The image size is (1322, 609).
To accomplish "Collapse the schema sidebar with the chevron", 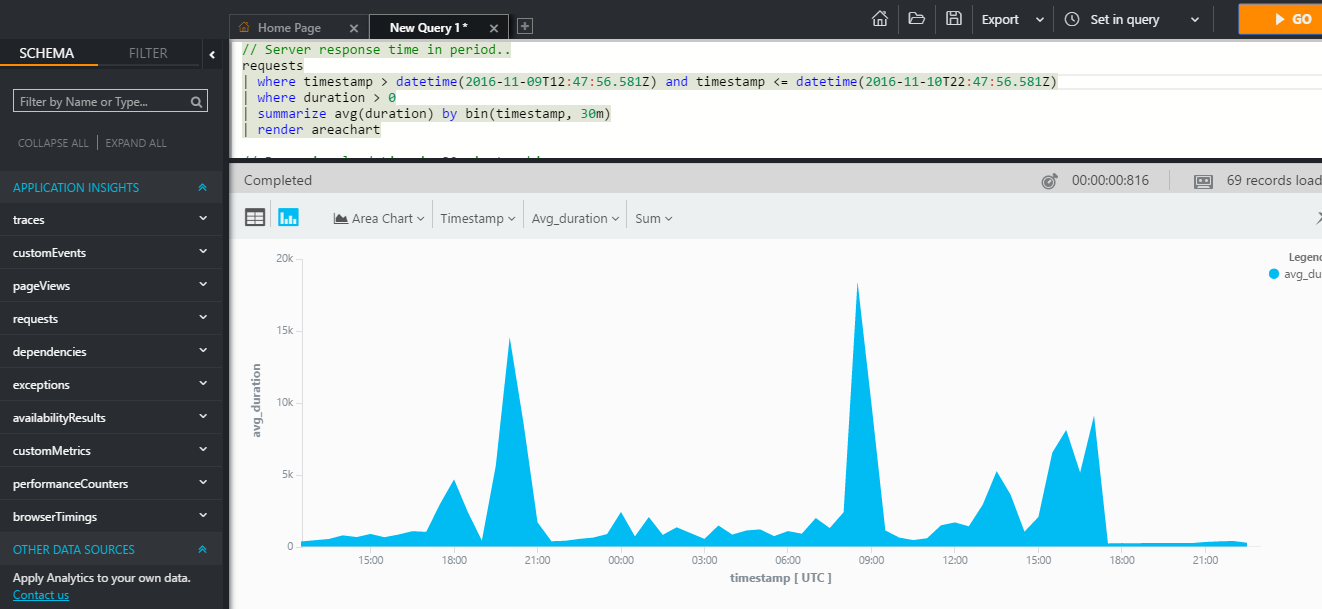I will point(212,56).
